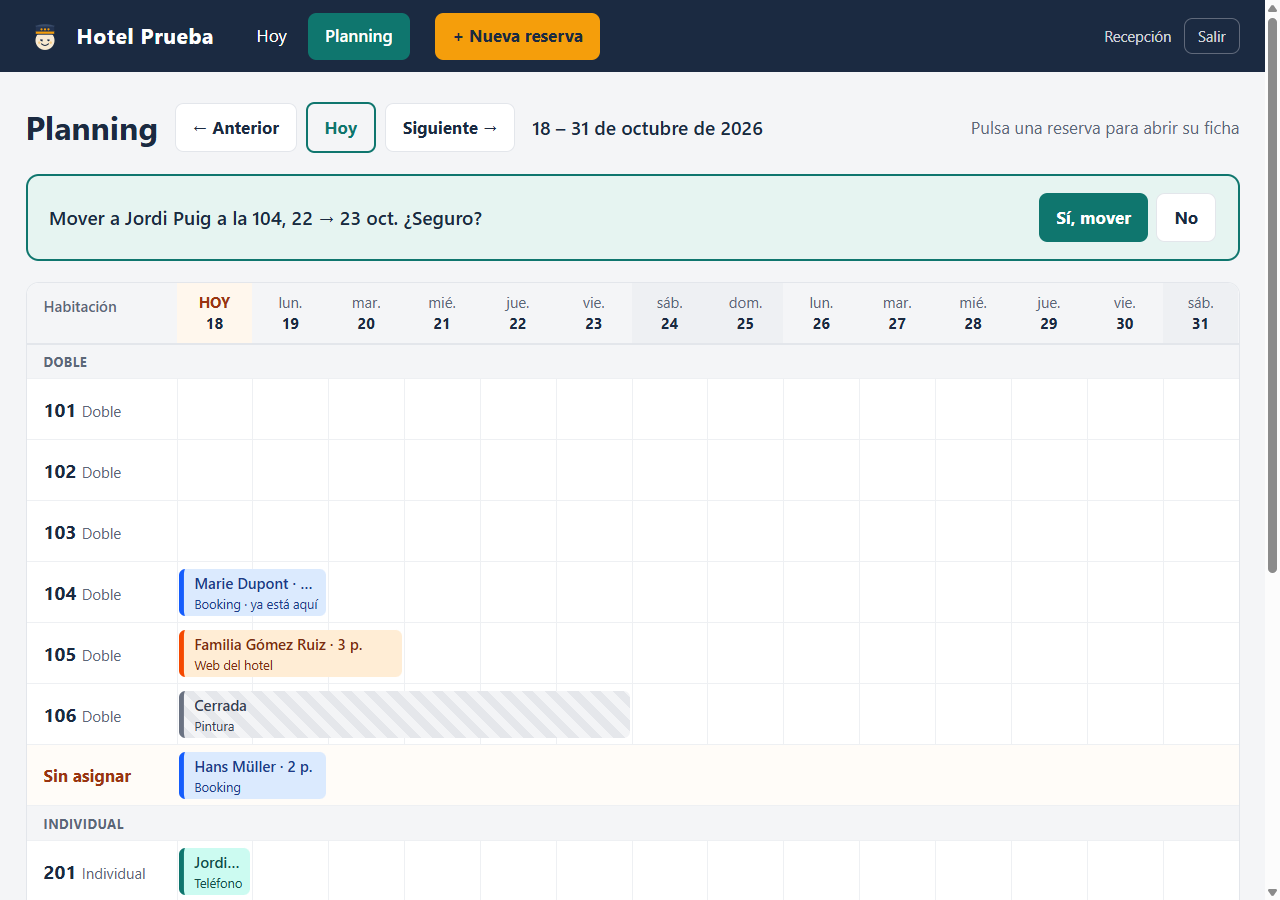Jump to today using the outlined Hoy button
The width and height of the screenshot is (1280, 900).
point(341,128)
